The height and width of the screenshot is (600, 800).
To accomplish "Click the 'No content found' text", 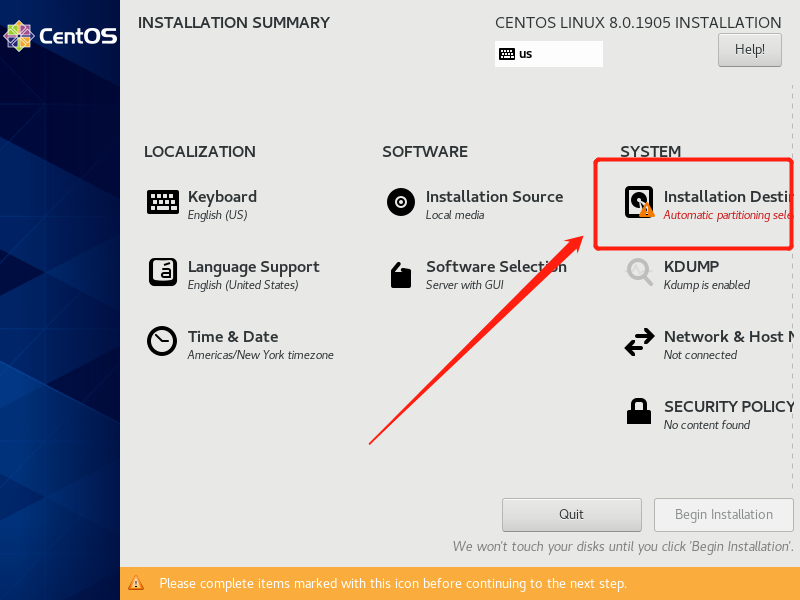I will point(707,424).
